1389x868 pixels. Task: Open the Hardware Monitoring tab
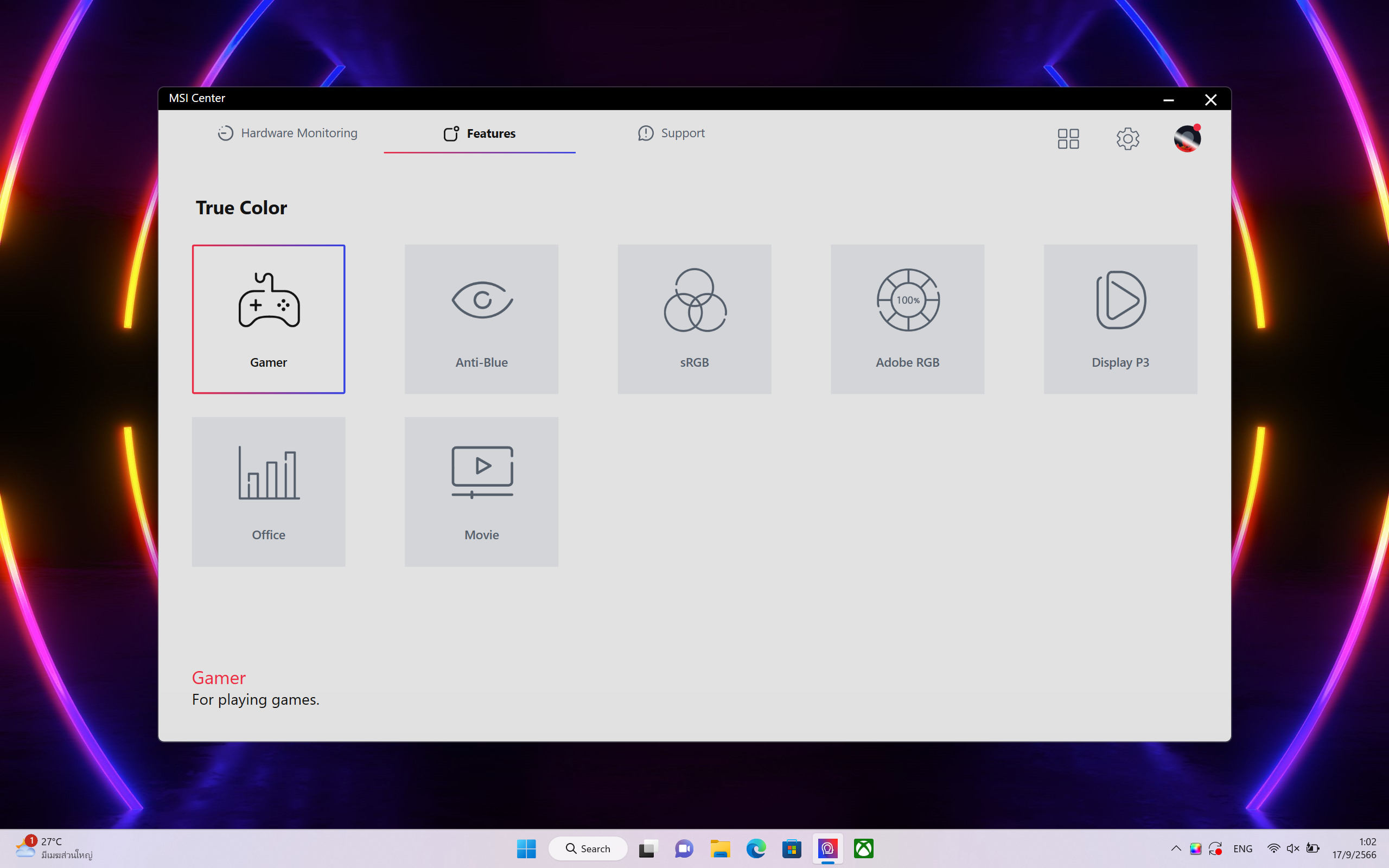pos(288,133)
